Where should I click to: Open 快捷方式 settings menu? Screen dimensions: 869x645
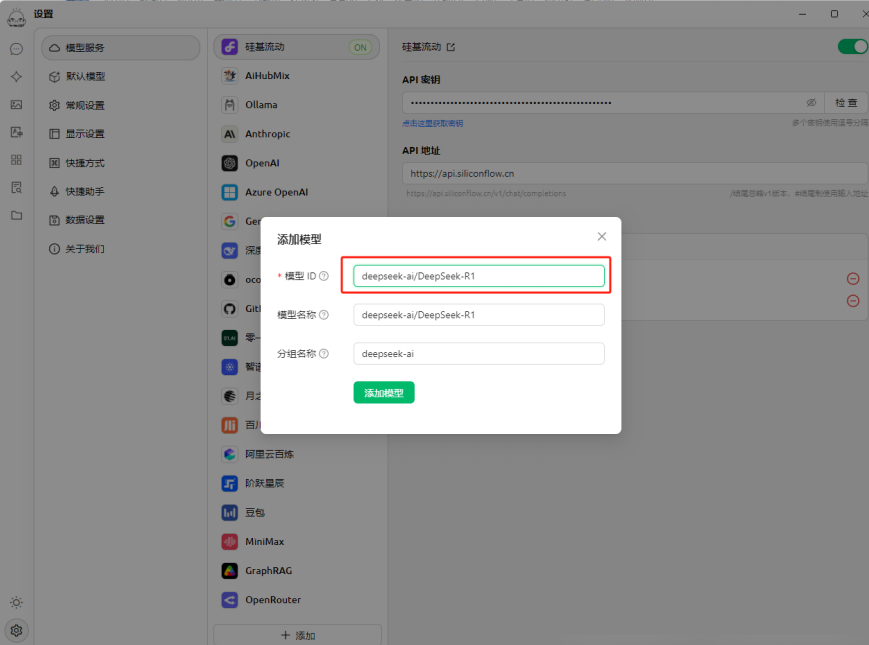120,163
